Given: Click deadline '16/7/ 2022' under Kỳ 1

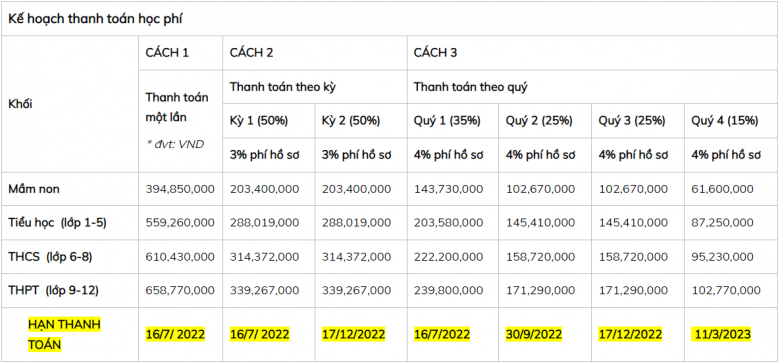Looking at the screenshot, I should pos(259,334).
